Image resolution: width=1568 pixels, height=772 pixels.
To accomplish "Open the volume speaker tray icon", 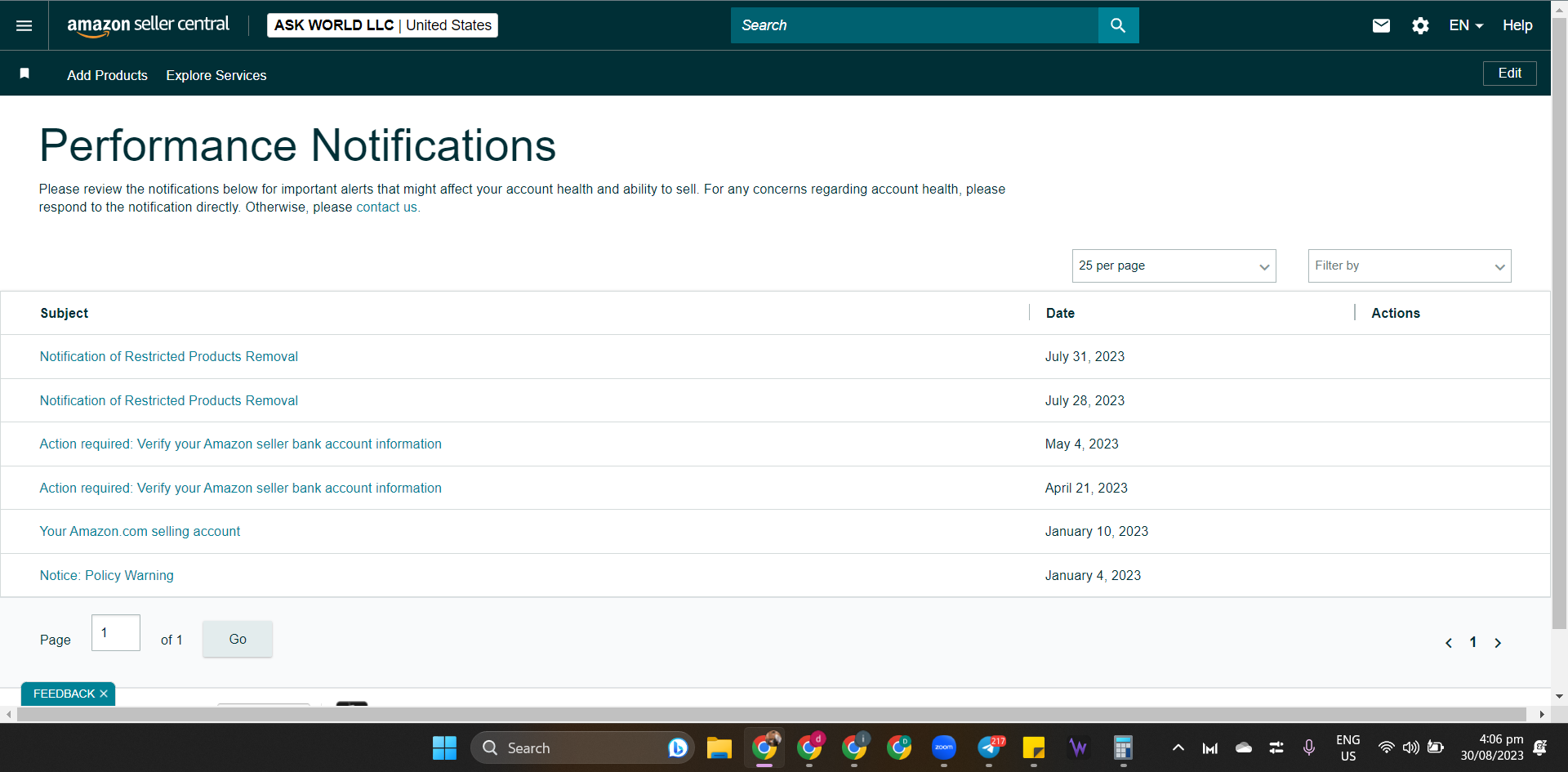I will pos(1410,747).
